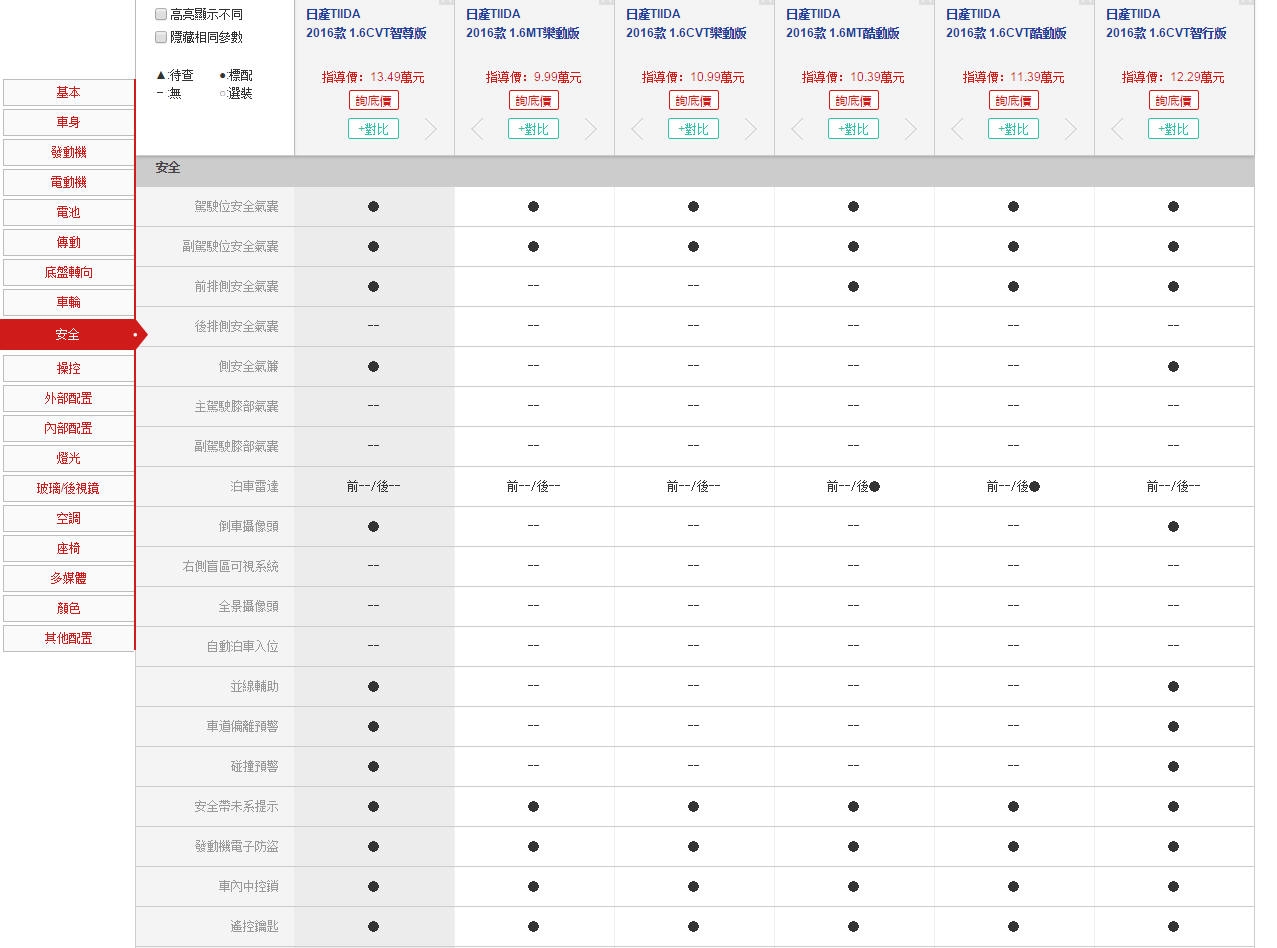Click 詢底價 under 1.6CVT樂動版
Image resolution: width=1277 pixels, height=948 pixels.
(693, 100)
